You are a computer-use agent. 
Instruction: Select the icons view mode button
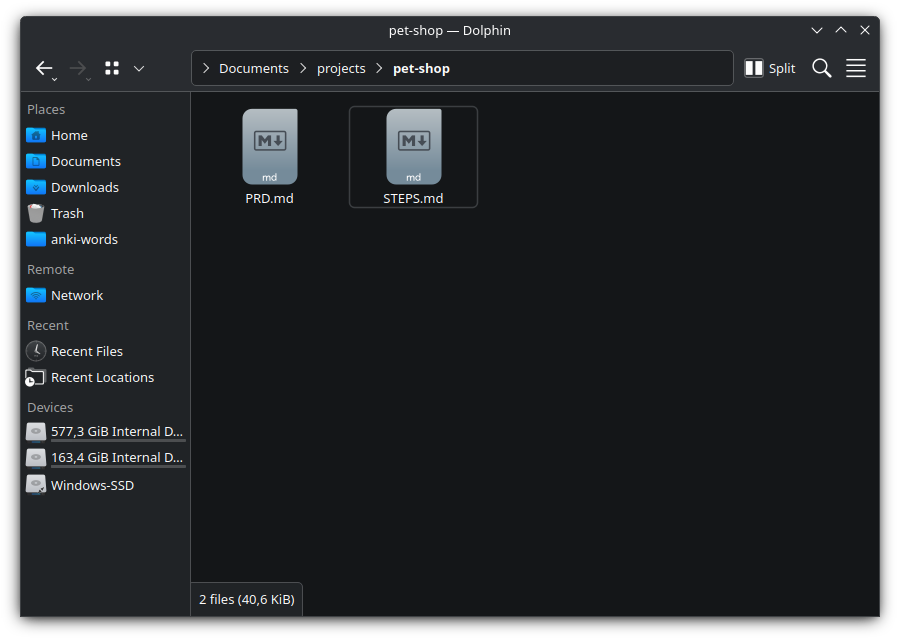pyautogui.click(x=112, y=68)
